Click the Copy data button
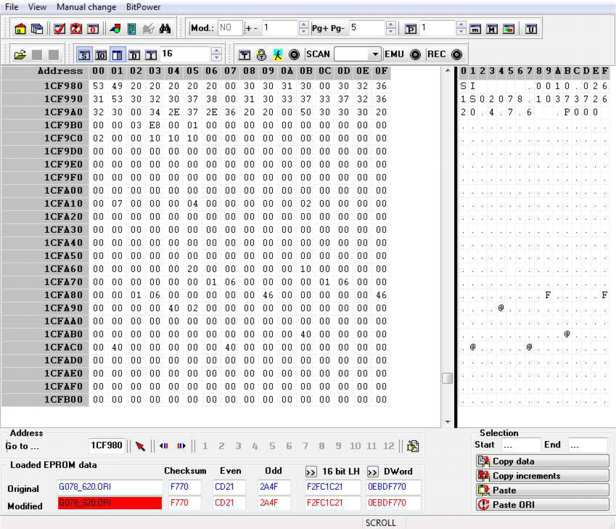The width and height of the screenshot is (616, 529). tap(541, 461)
